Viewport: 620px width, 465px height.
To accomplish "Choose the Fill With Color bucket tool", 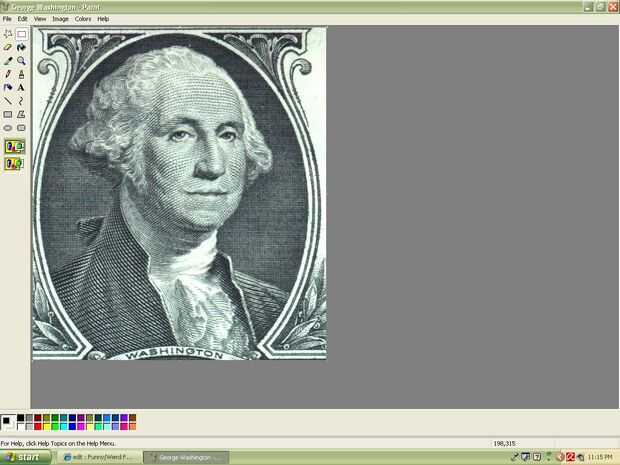I will (21, 47).
